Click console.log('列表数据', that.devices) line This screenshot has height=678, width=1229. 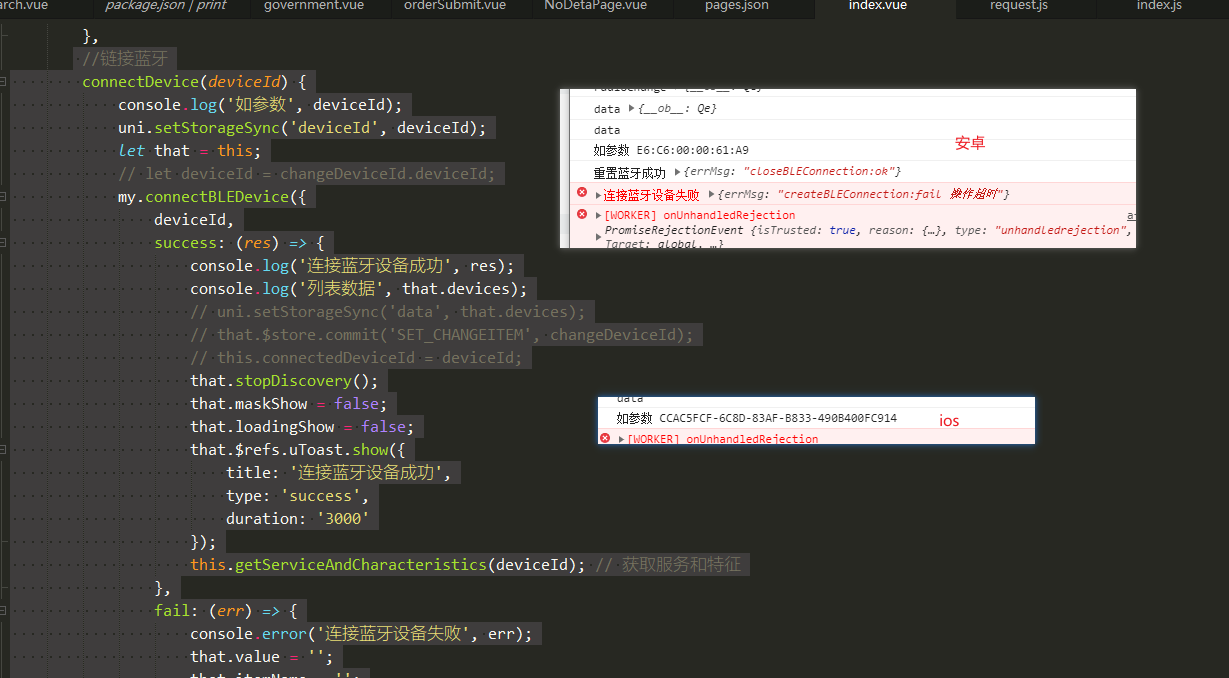pyautogui.click(x=359, y=289)
